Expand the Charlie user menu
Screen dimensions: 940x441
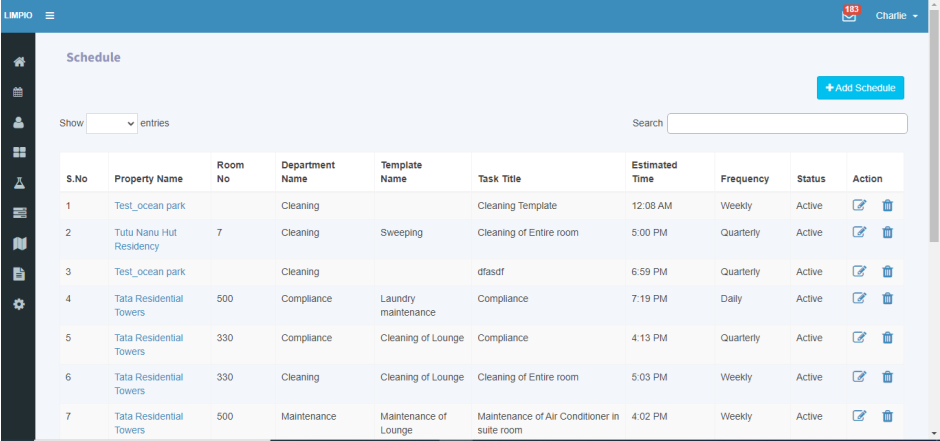click(x=896, y=16)
